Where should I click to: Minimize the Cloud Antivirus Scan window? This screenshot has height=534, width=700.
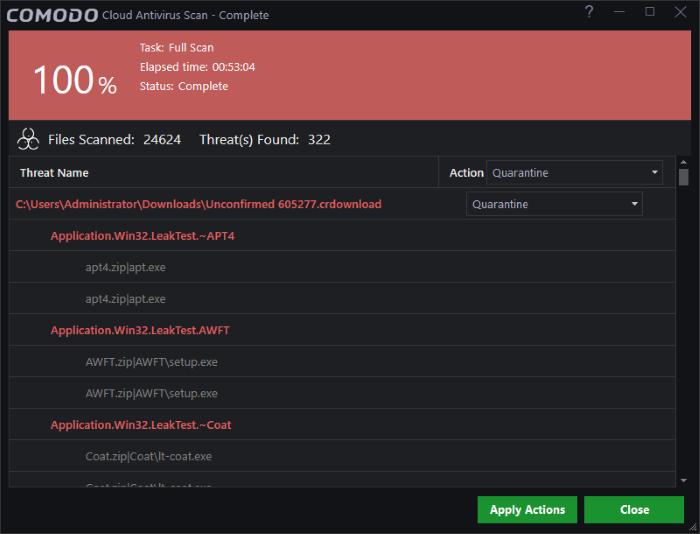pyautogui.click(x=619, y=12)
